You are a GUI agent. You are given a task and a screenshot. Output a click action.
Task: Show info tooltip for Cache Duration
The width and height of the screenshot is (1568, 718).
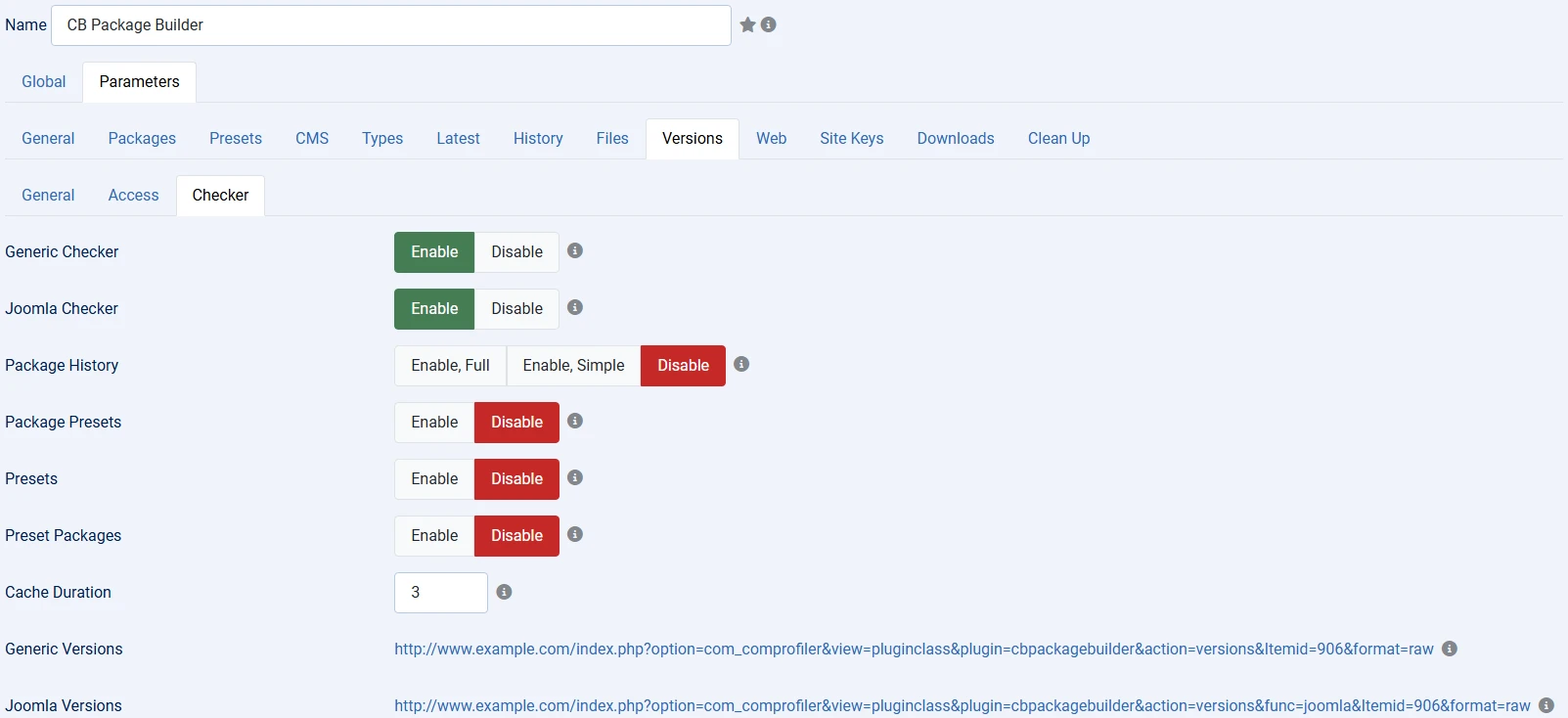pyautogui.click(x=504, y=592)
